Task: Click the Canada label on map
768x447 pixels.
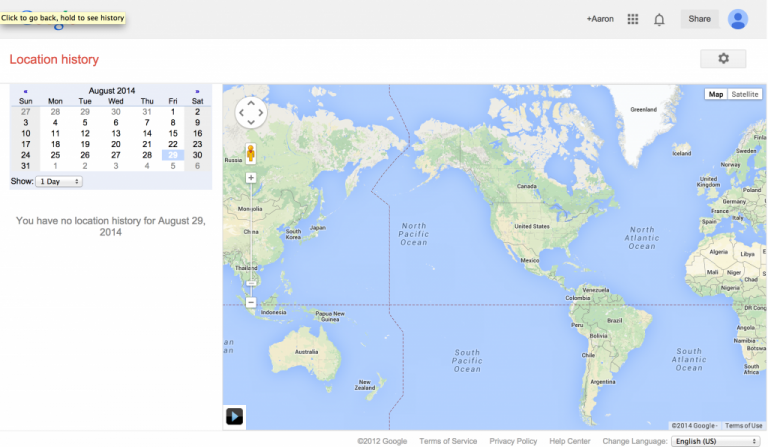Action: pyautogui.click(x=527, y=187)
